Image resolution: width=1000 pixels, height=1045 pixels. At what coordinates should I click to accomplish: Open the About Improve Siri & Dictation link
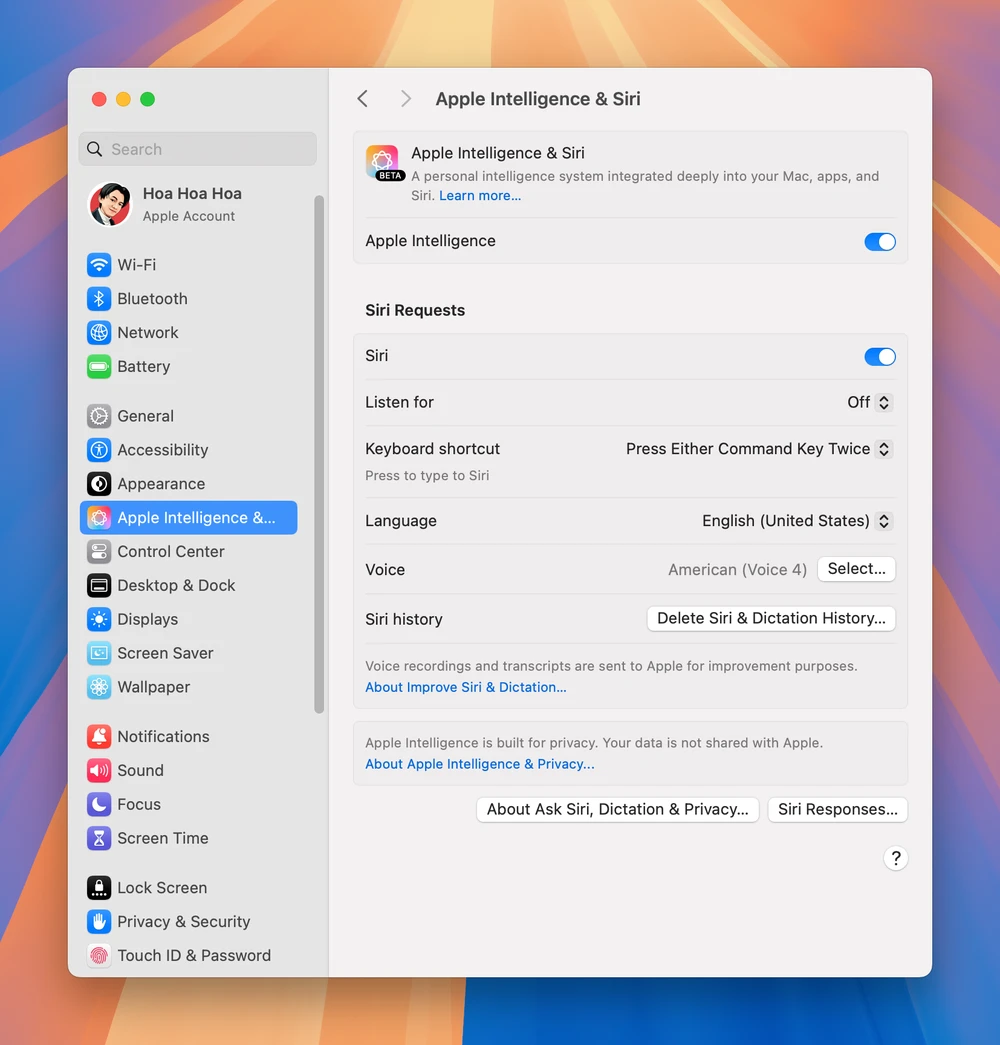[465, 687]
